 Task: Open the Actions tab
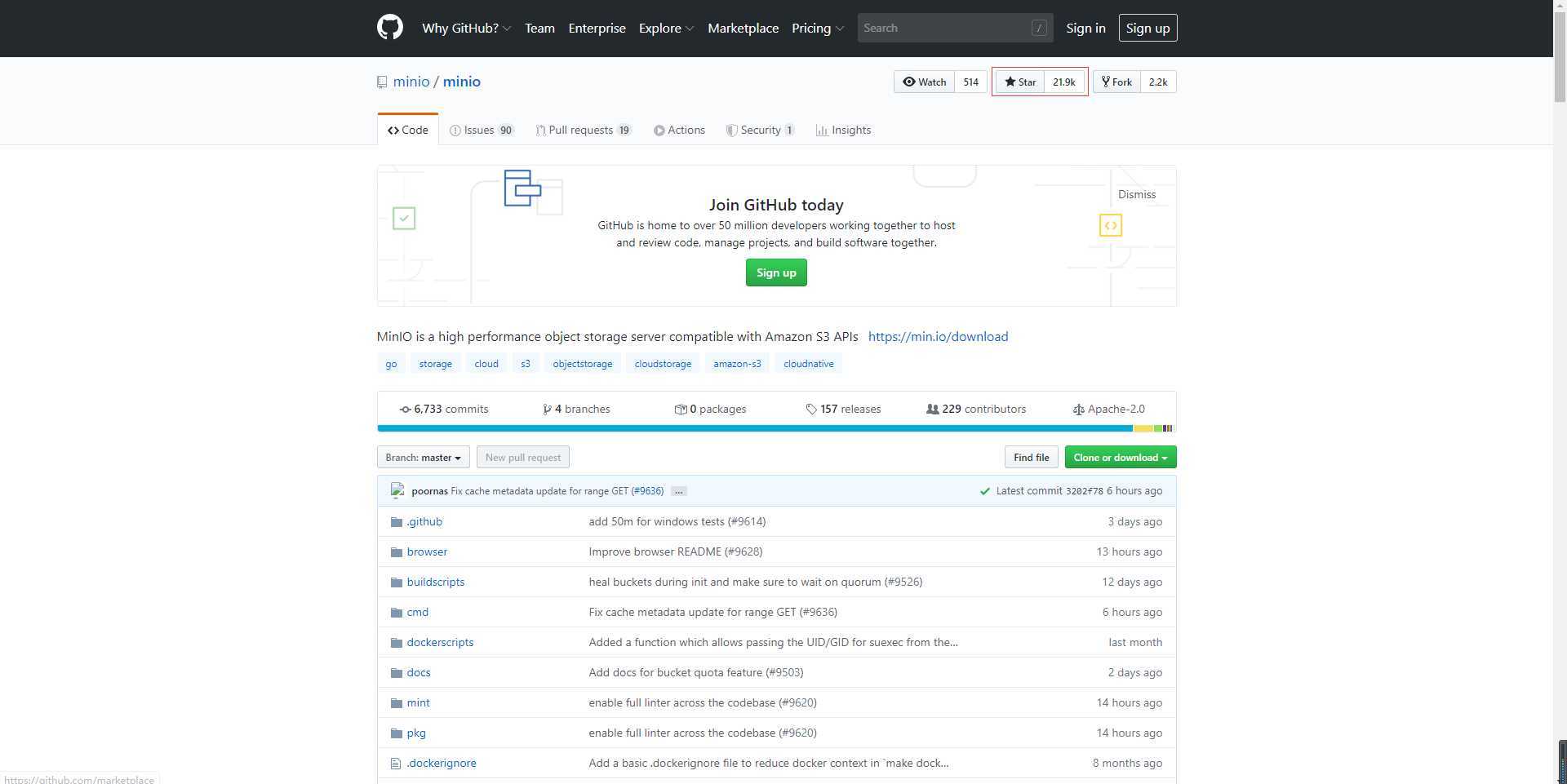click(x=679, y=130)
